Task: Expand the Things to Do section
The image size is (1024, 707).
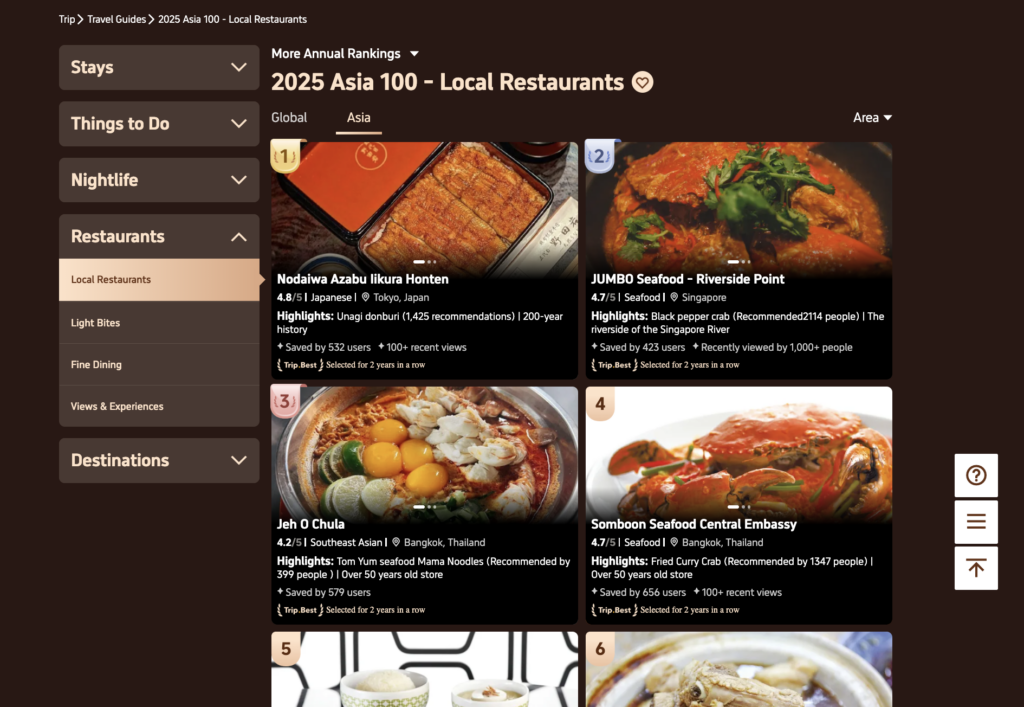Action: pos(159,124)
